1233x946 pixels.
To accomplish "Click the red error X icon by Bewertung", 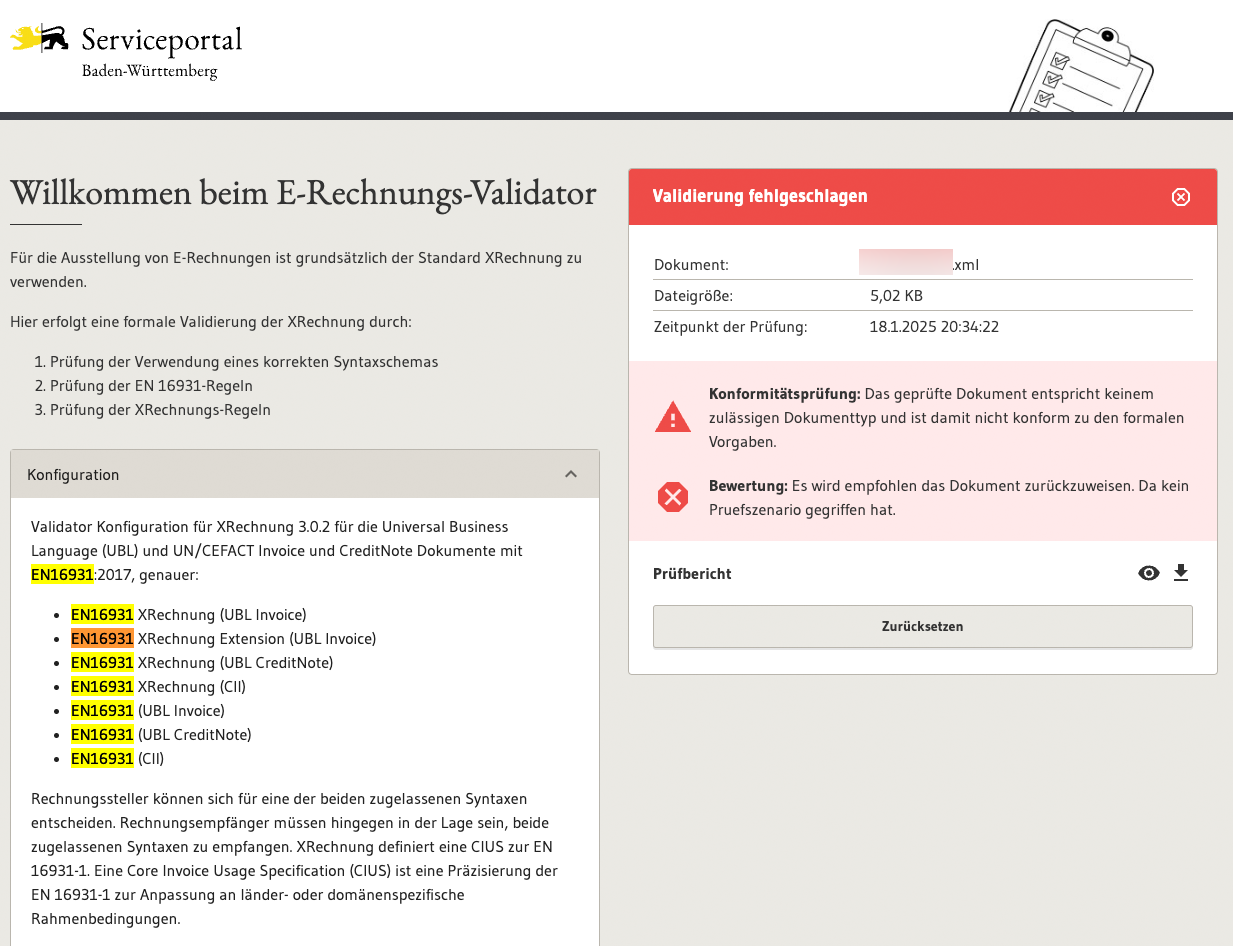I will point(672,497).
